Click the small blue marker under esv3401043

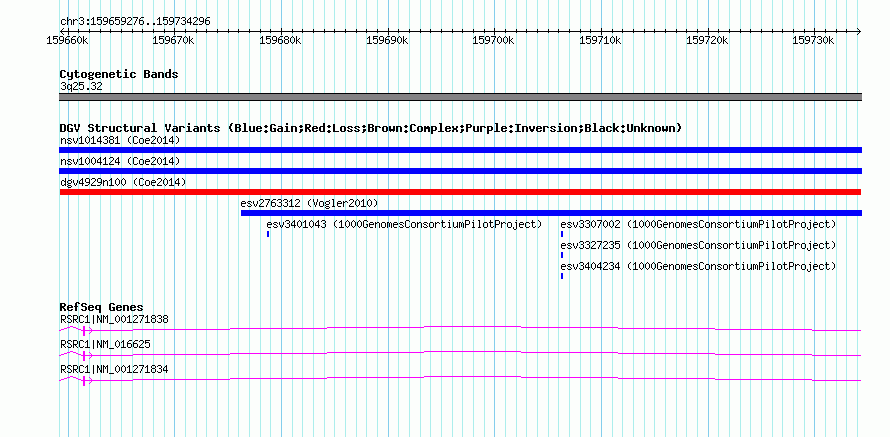[268, 234]
